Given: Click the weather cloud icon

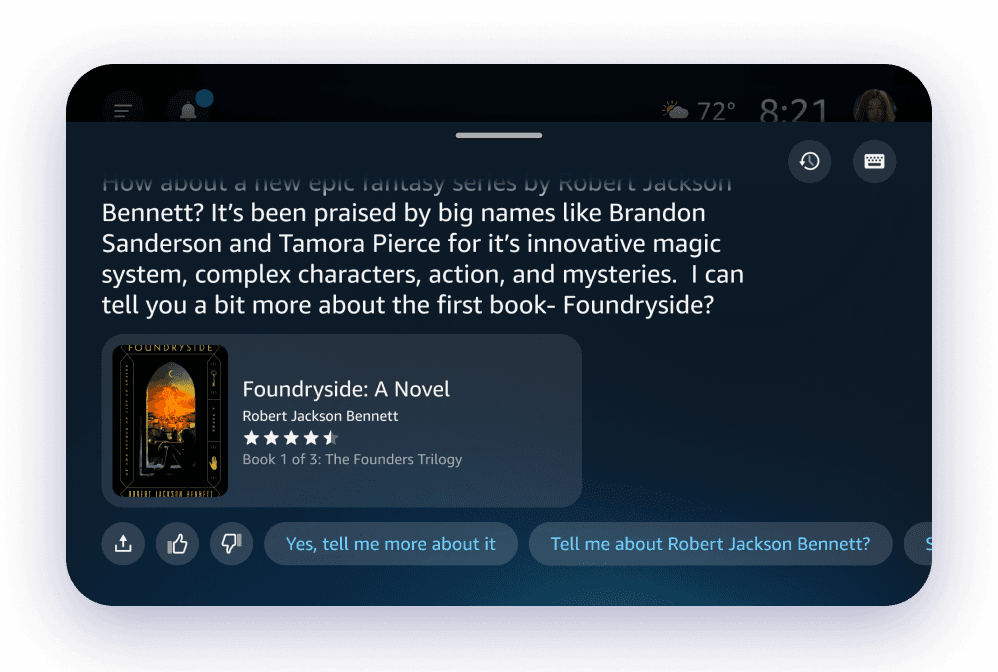Looking at the screenshot, I should point(675,111).
